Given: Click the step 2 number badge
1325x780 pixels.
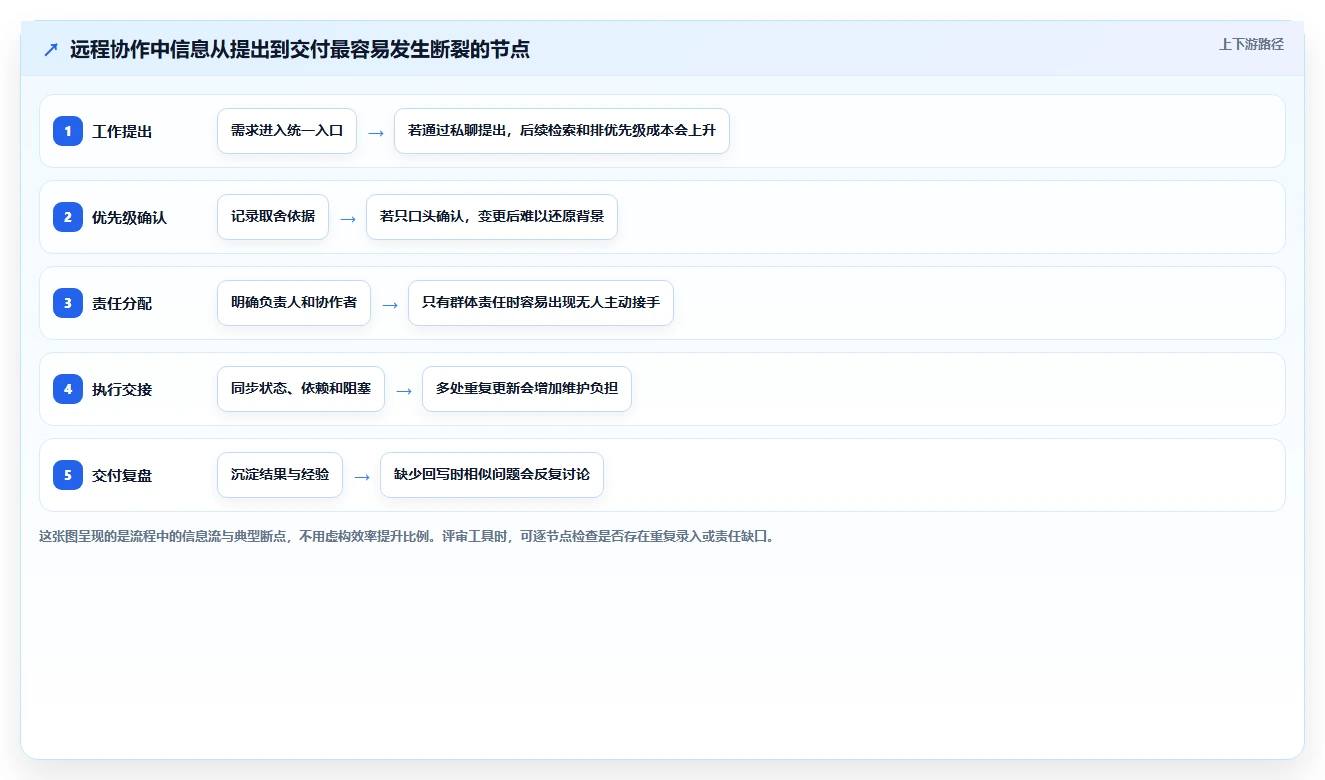Looking at the screenshot, I should 68,217.
